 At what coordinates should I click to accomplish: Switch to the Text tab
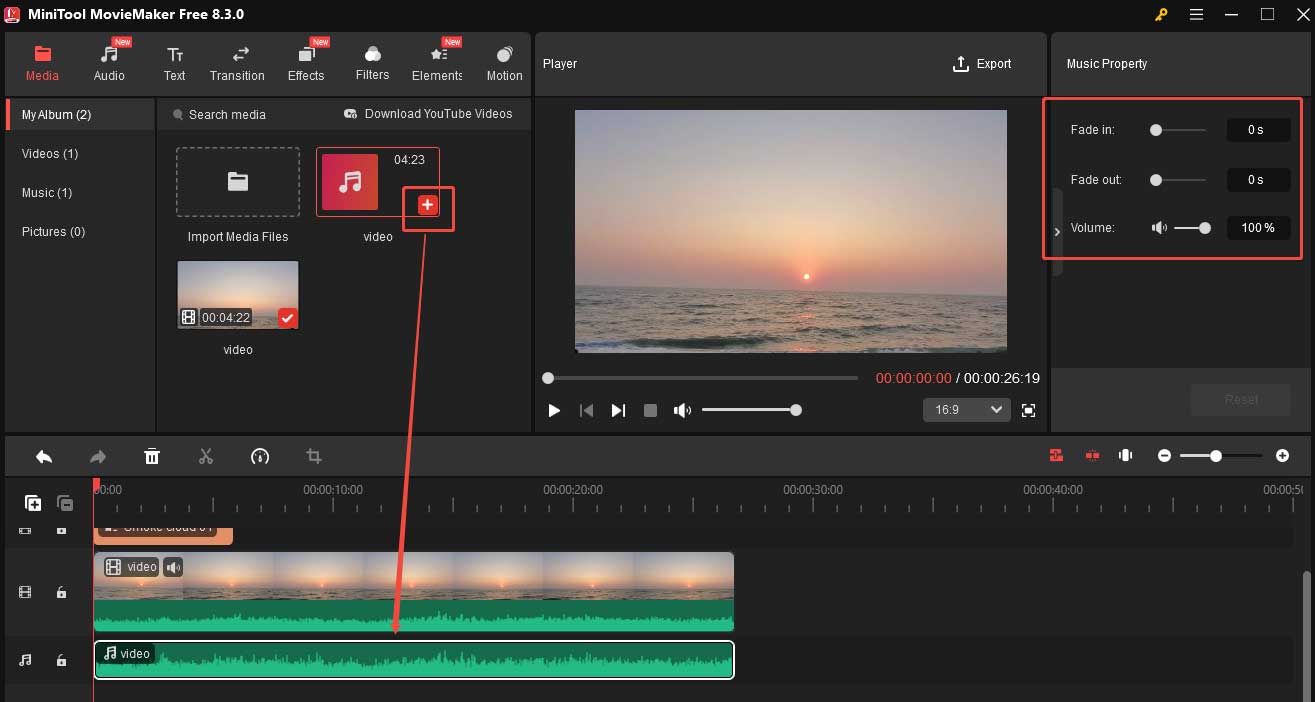click(x=175, y=63)
